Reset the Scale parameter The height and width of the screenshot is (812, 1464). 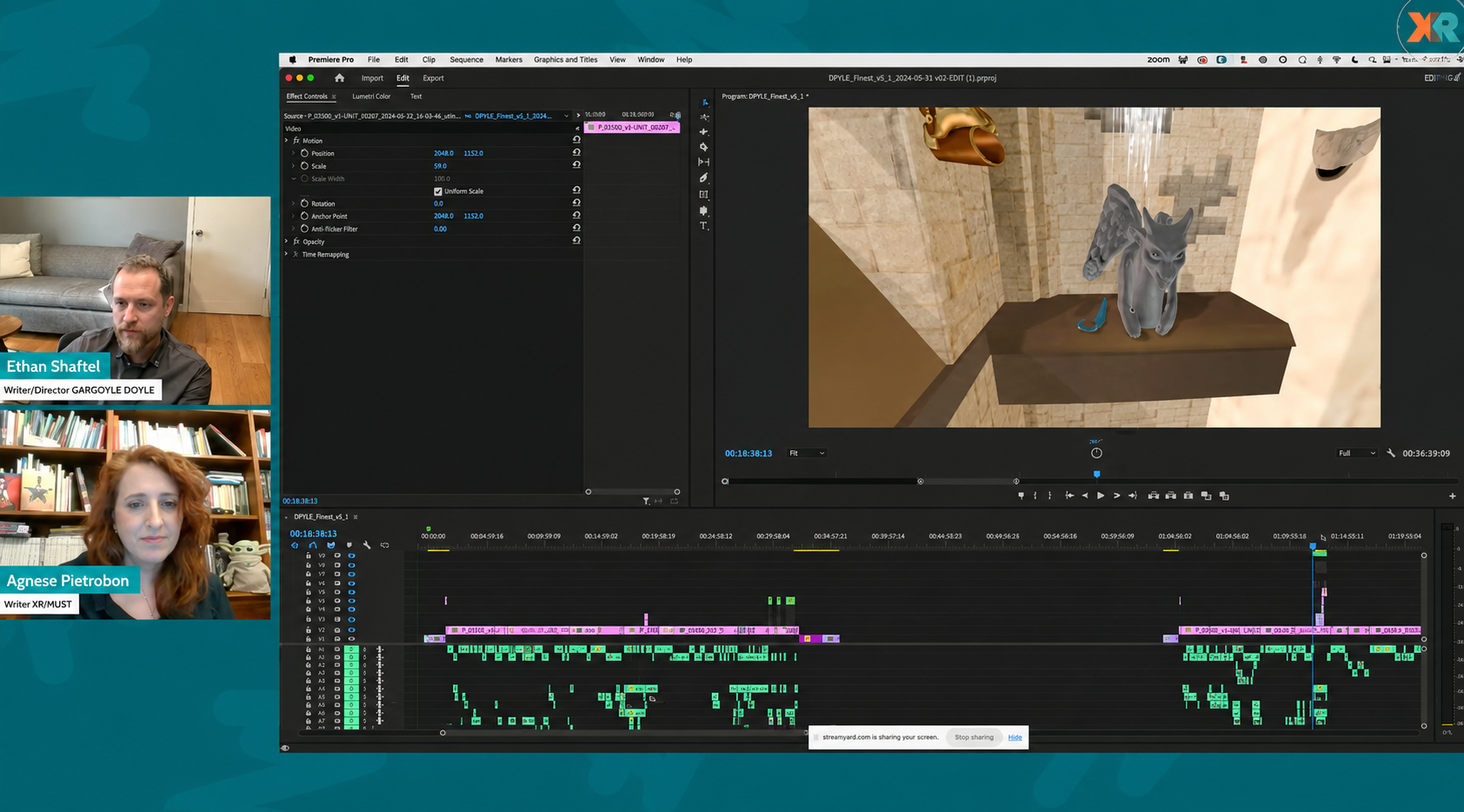576,165
